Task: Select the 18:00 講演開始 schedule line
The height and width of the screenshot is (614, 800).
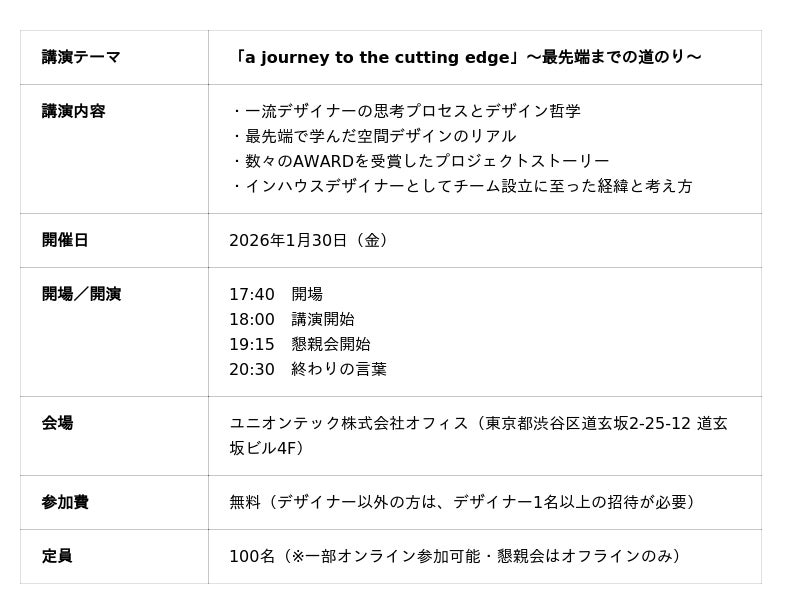Action: (292, 319)
